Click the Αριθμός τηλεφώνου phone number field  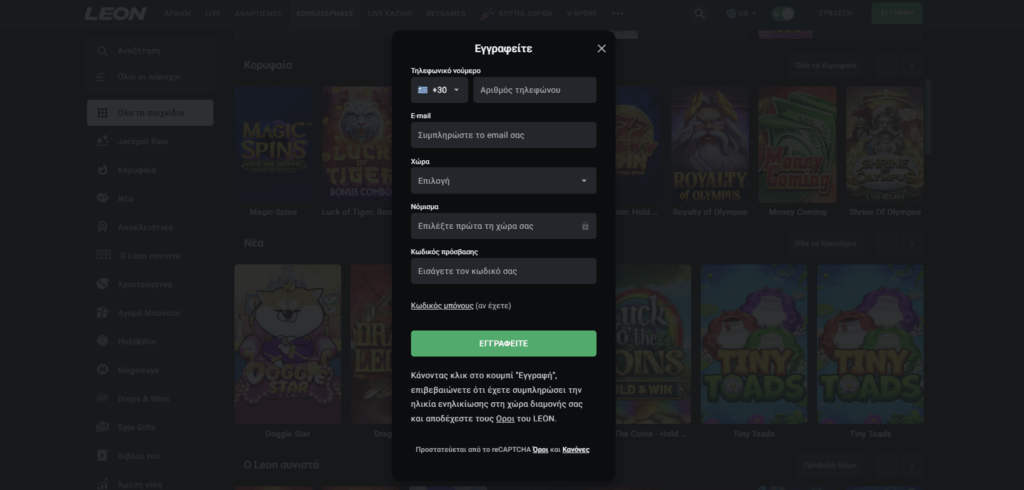point(535,90)
